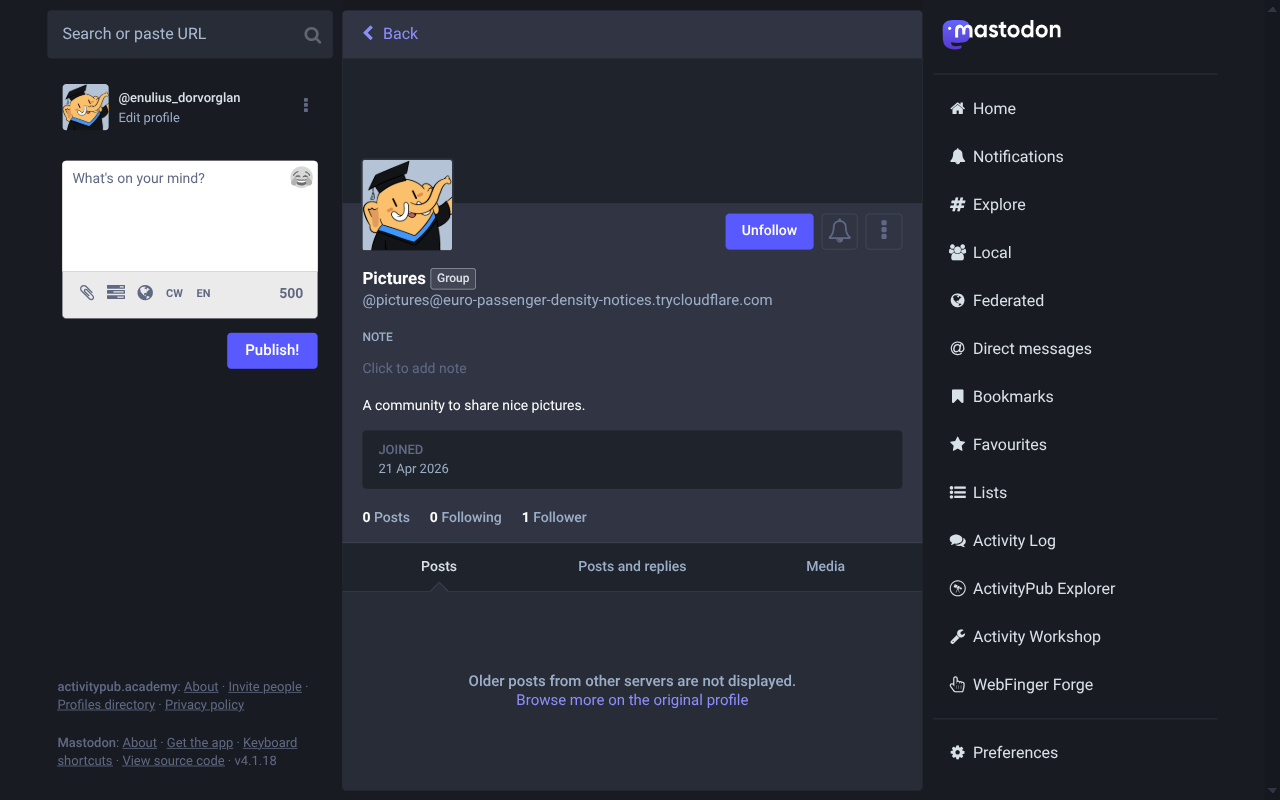Attach a file using the paperclip icon
Image resolution: width=1280 pixels, height=800 pixels.
pos(86,292)
